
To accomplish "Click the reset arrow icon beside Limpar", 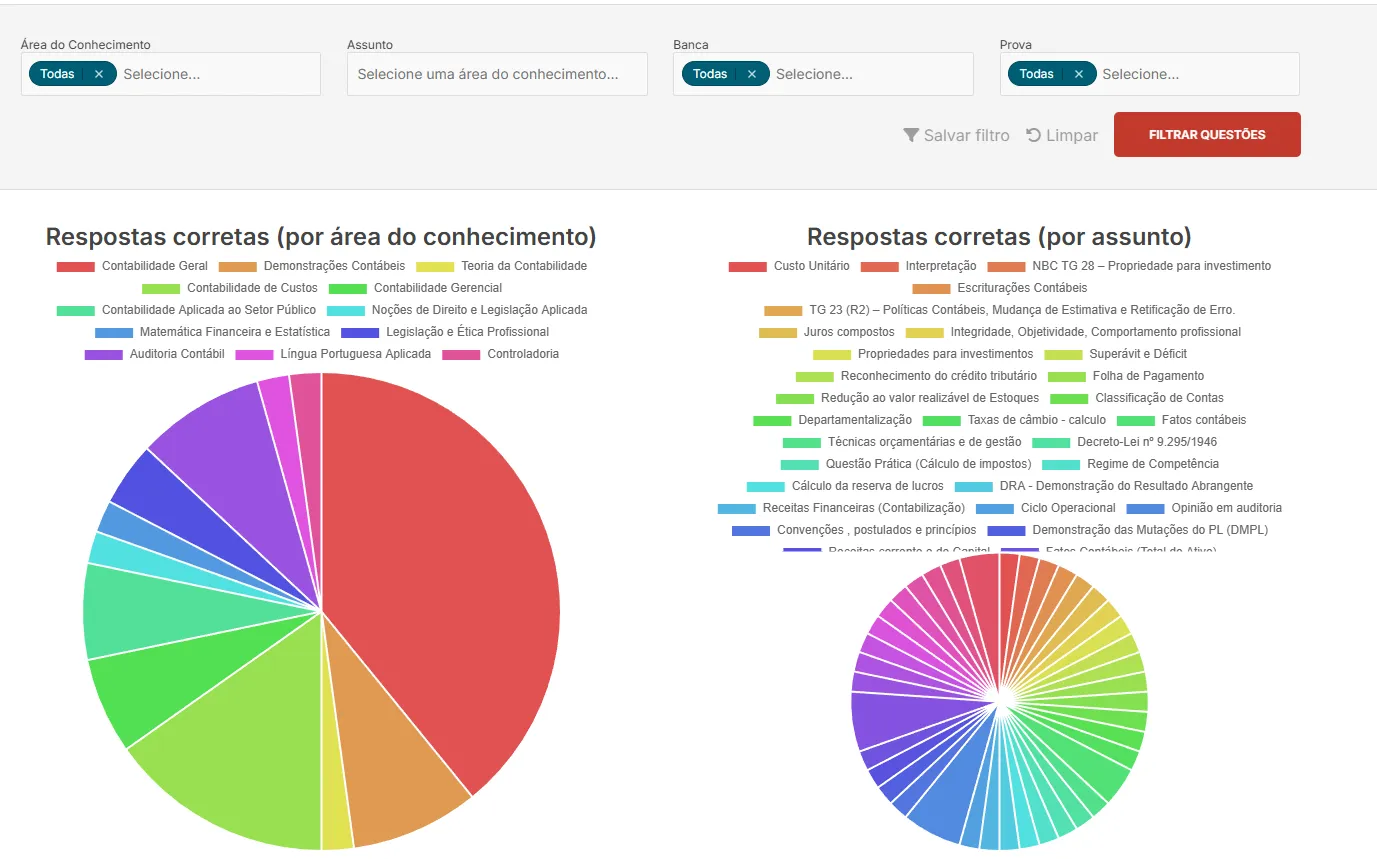I will click(x=1034, y=135).
